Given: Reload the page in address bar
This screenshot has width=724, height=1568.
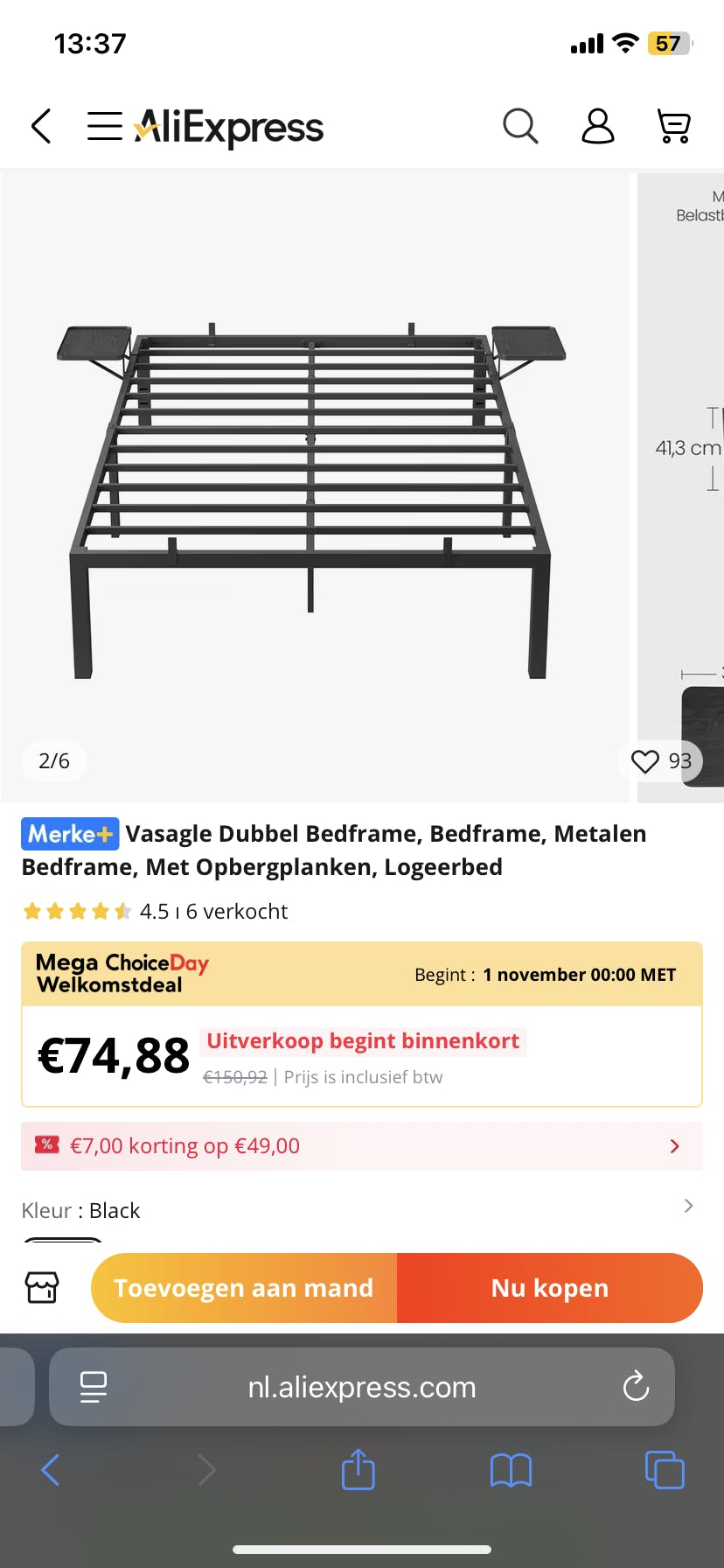Looking at the screenshot, I should pyautogui.click(x=636, y=1387).
